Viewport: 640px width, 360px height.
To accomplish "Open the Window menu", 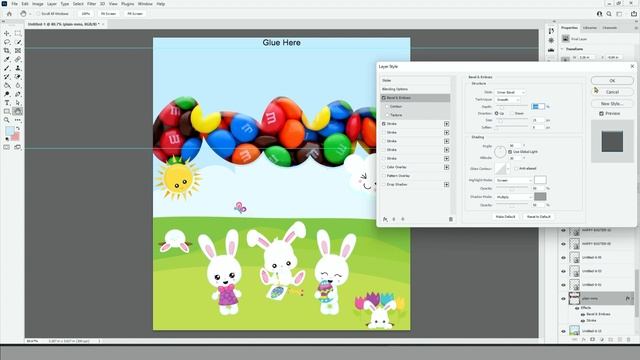I will pos(145,4).
